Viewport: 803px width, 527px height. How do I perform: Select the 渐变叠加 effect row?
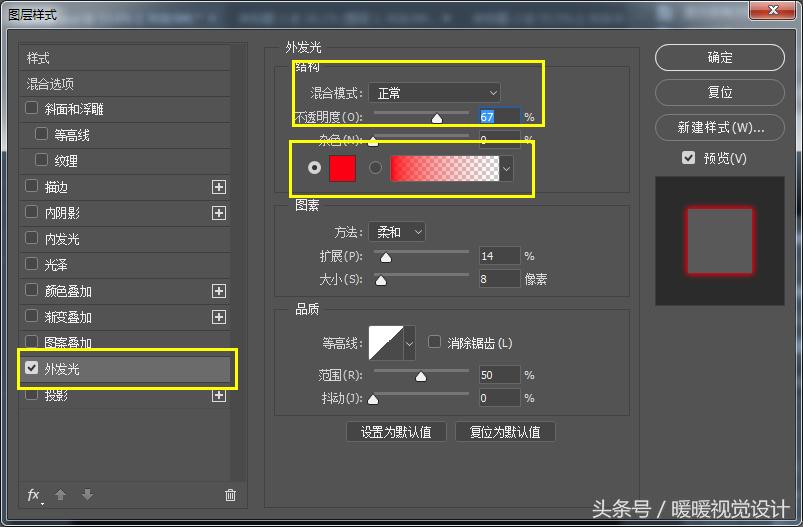125,317
